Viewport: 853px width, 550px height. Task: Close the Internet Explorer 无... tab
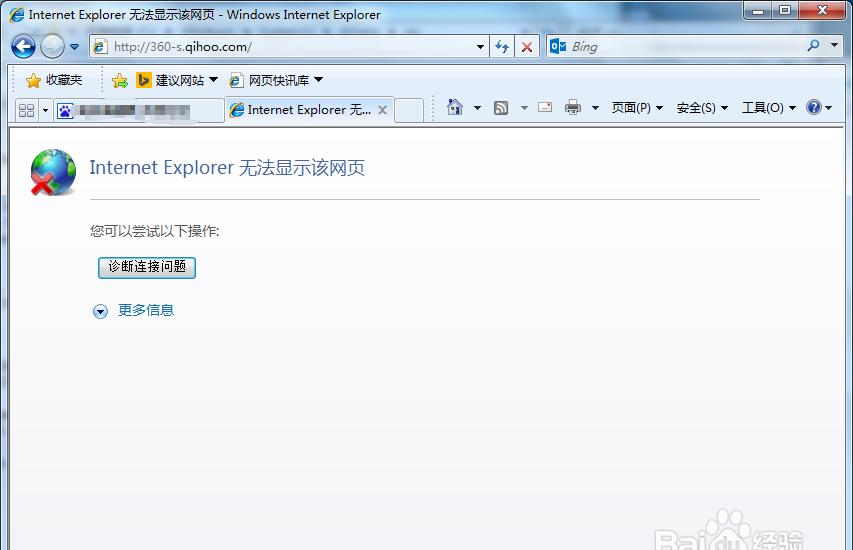[382, 110]
